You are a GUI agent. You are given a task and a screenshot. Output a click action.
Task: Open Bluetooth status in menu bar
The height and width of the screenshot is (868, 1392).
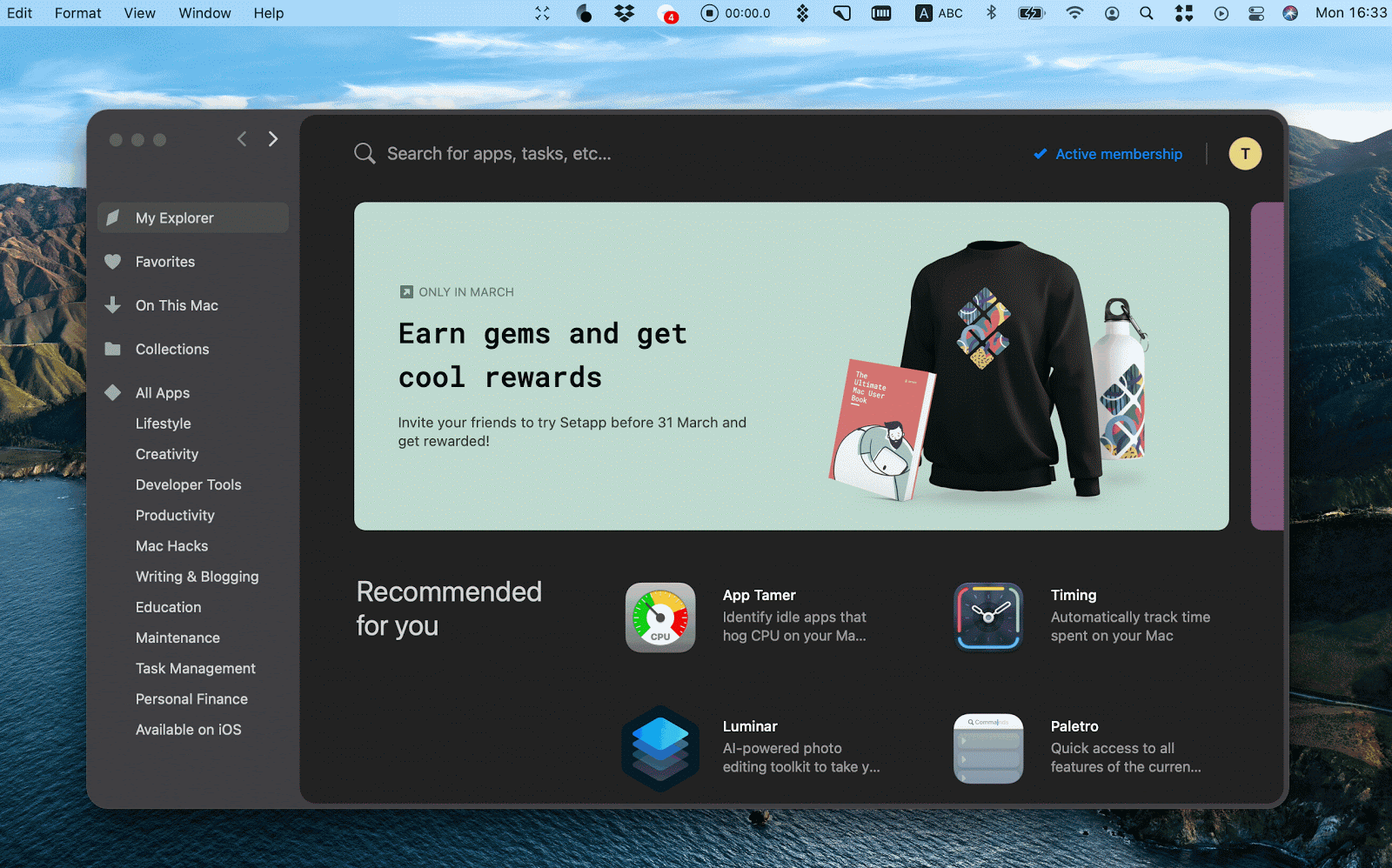coord(991,13)
